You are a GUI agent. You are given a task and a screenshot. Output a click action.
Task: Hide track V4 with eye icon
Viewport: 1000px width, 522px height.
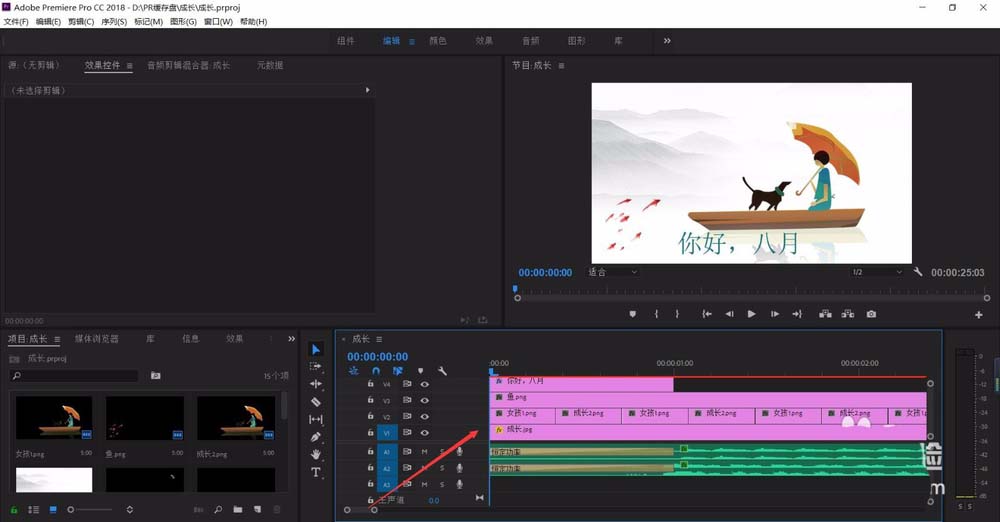coord(425,384)
